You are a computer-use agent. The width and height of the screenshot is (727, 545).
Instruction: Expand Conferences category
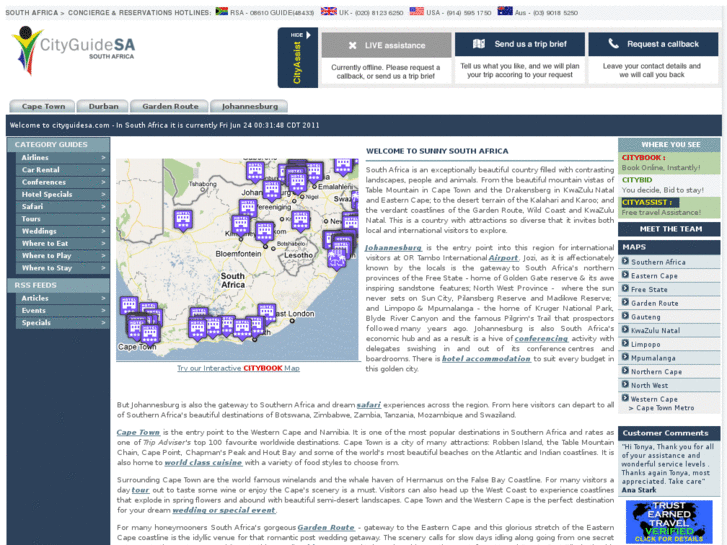click(x=63, y=182)
